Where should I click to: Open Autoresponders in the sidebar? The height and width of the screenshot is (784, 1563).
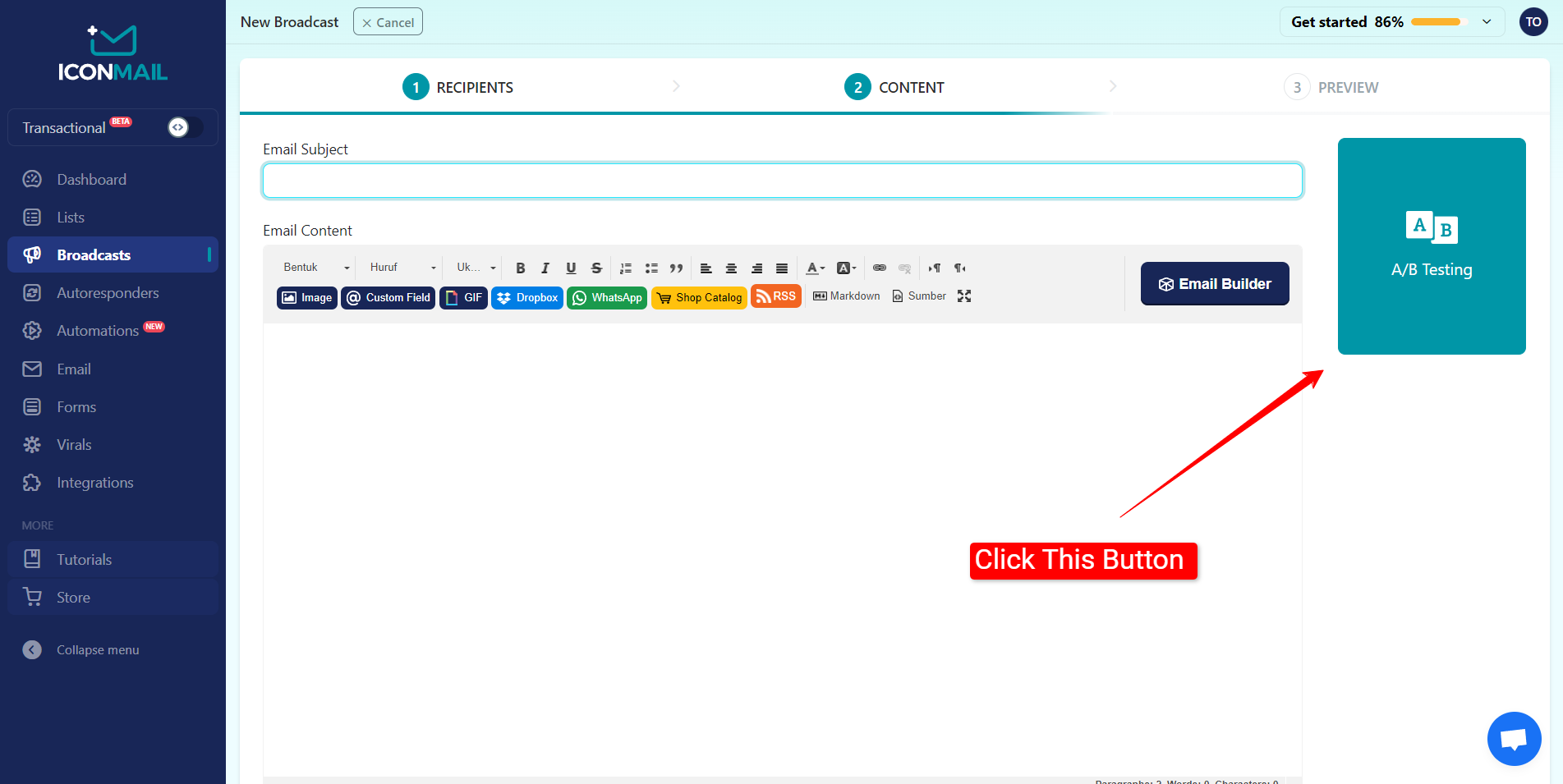click(x=108, y=293)
